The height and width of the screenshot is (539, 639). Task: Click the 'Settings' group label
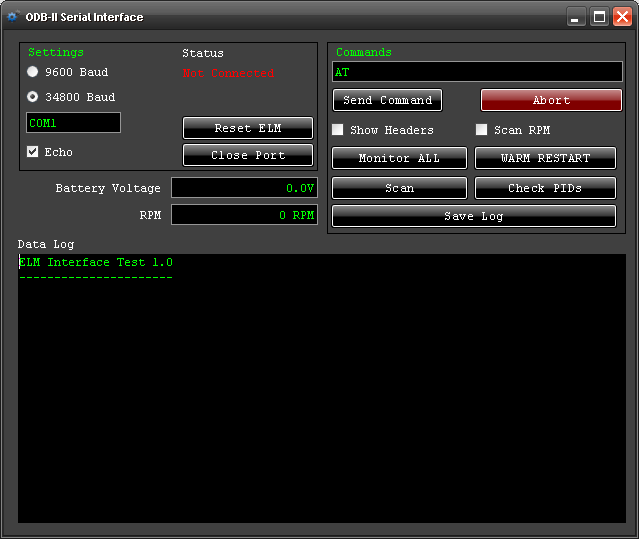click(56, 52)
